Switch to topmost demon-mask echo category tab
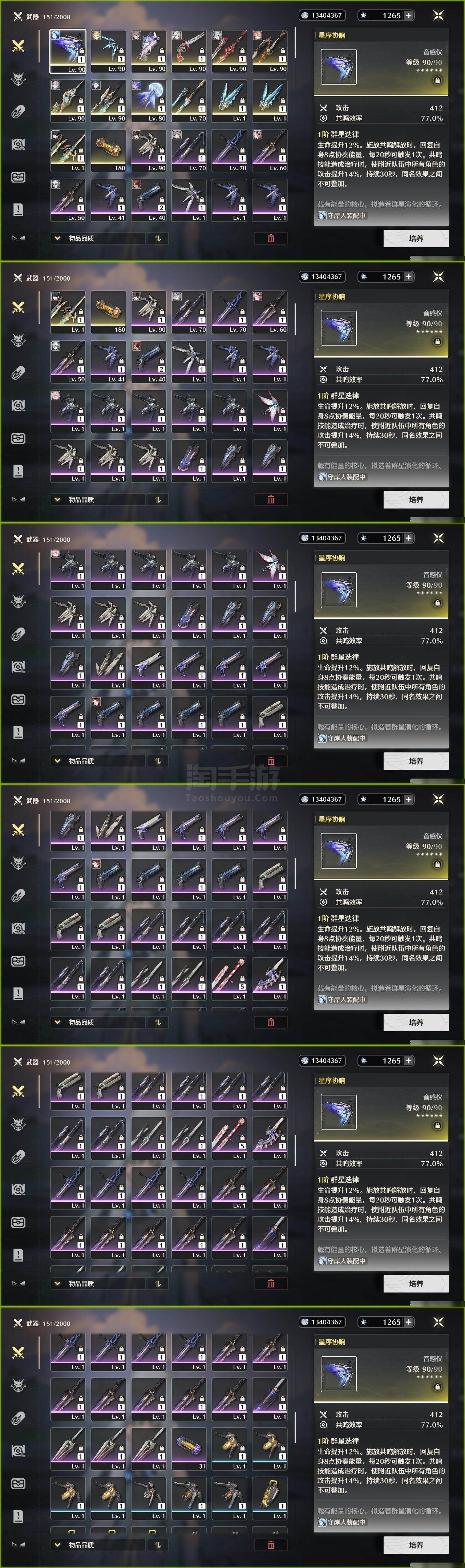Image resolution: width=465 pixels, height=1568 pixels. (18, 78)
